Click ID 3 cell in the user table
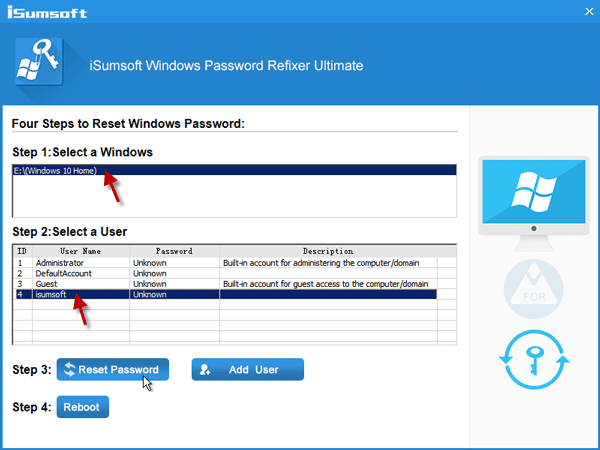Image resolution: width=600 pixels, height=450 pixels. 23,284
